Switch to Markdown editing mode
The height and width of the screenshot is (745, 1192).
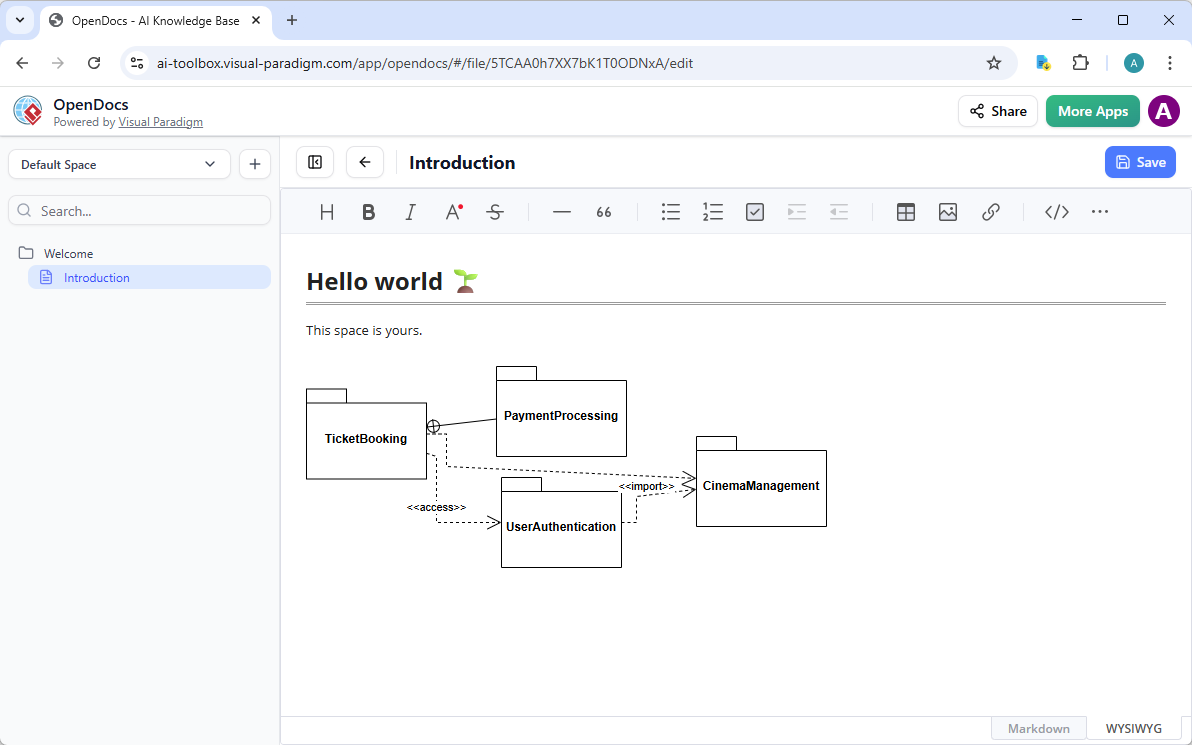coord(1038,727)
